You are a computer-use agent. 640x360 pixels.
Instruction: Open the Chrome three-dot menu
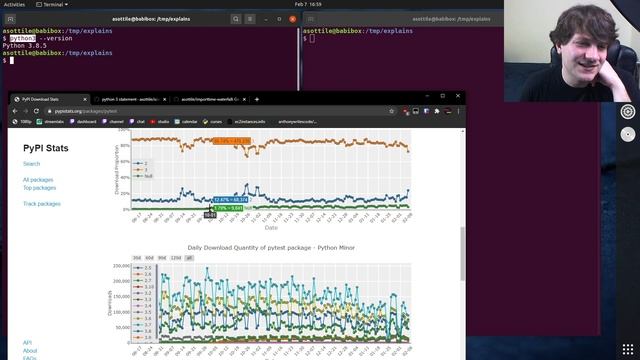click(x=458, y=111)
